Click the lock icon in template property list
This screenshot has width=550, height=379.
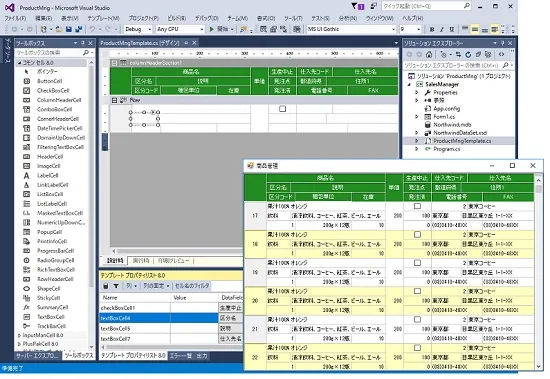[106, 286]
